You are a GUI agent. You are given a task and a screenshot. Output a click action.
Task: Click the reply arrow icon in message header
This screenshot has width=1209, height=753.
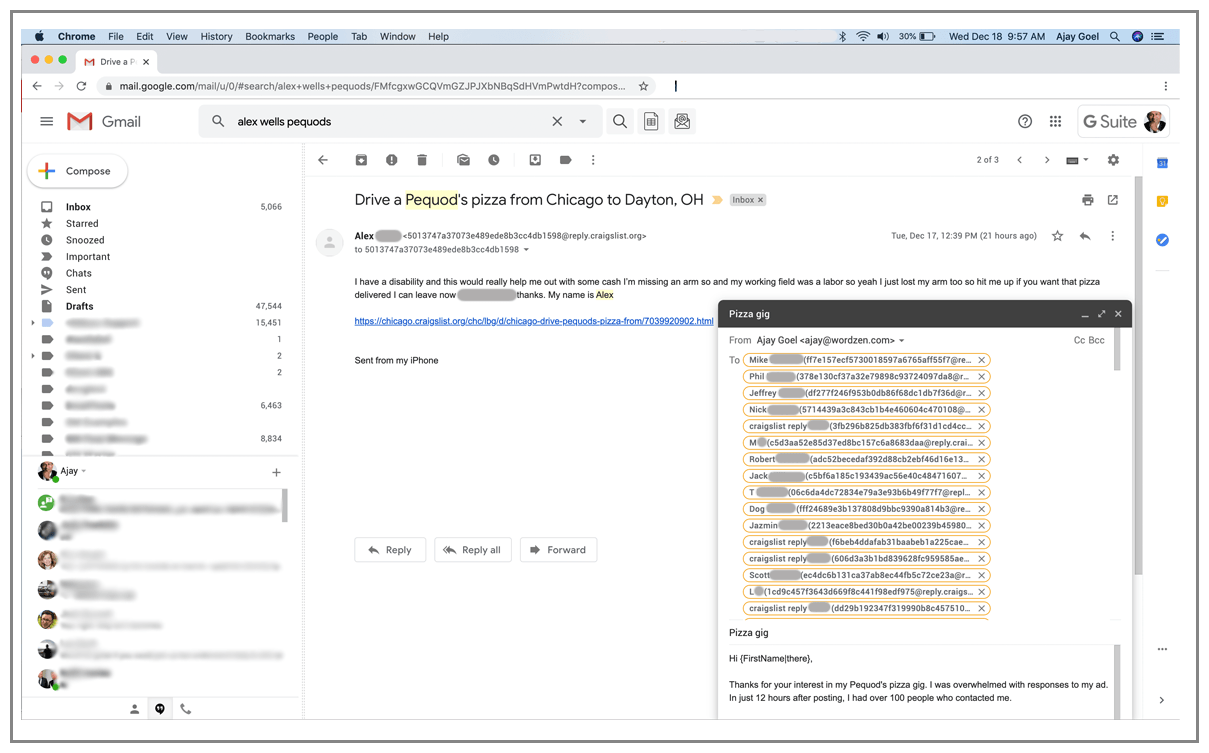pyautogui.click(x=1085, y=236)
